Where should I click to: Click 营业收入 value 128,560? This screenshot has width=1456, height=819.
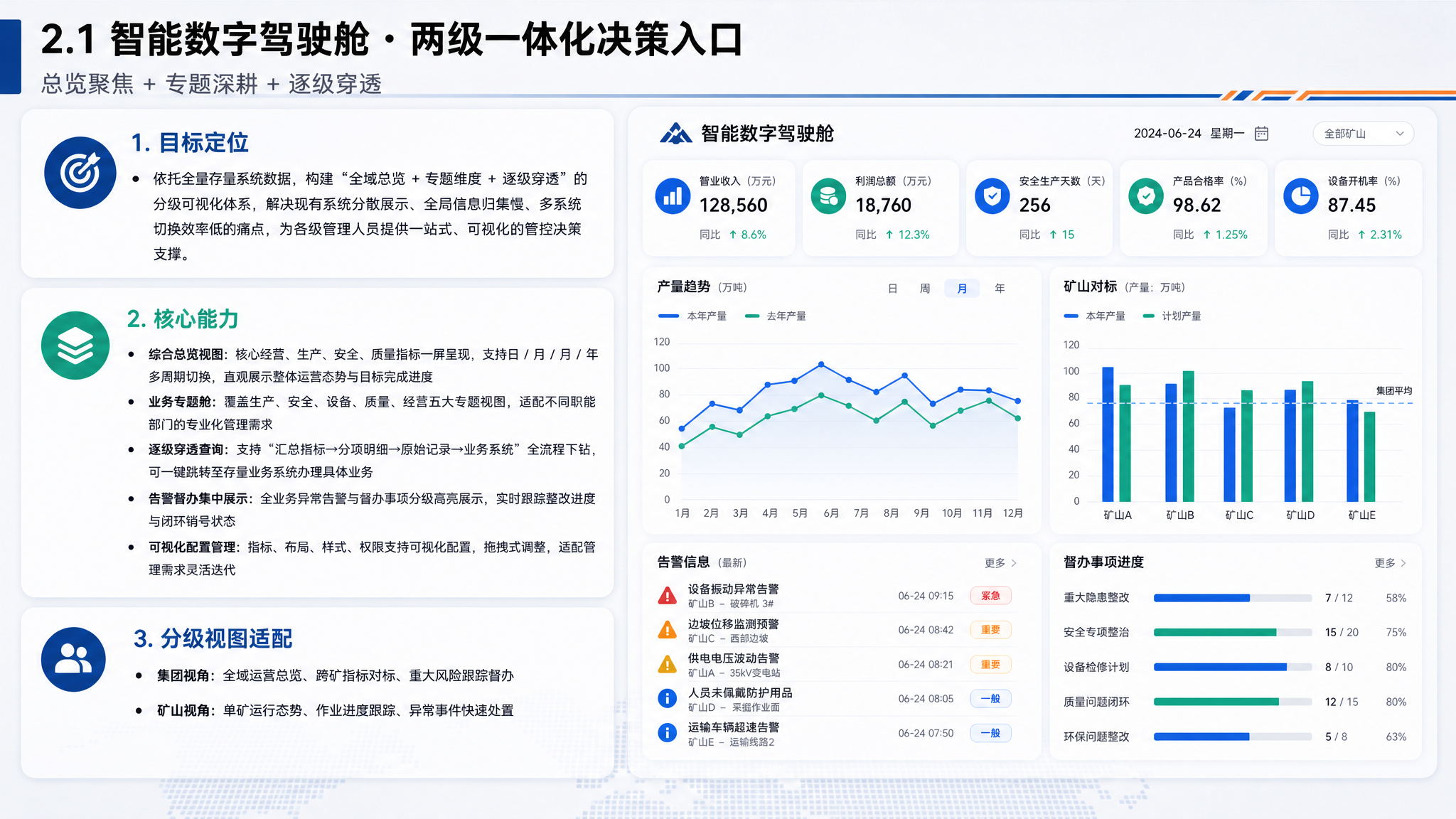tap(733, 205)
